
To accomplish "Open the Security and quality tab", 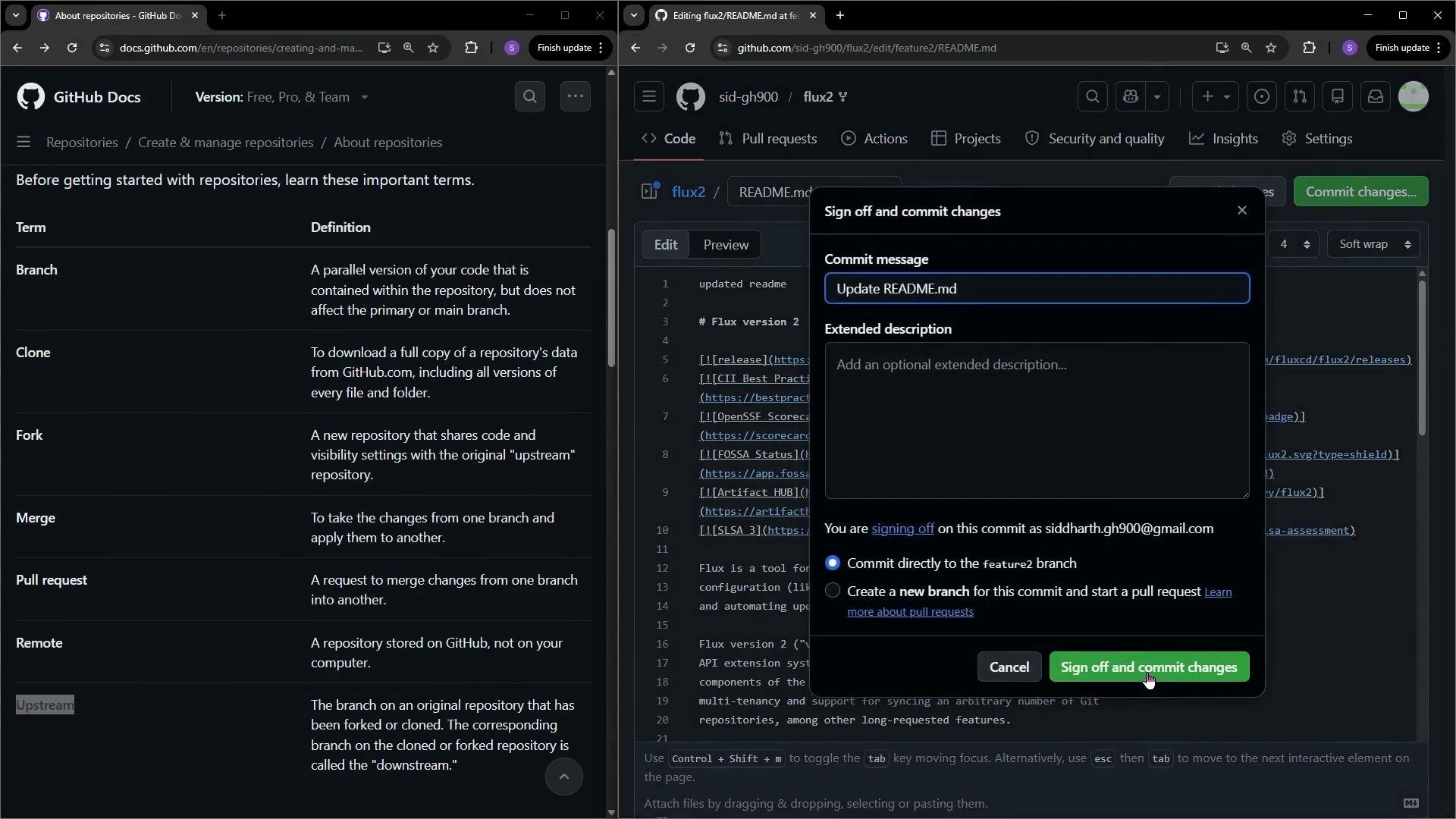I will pyautogui.click(x=1094, y=139).
